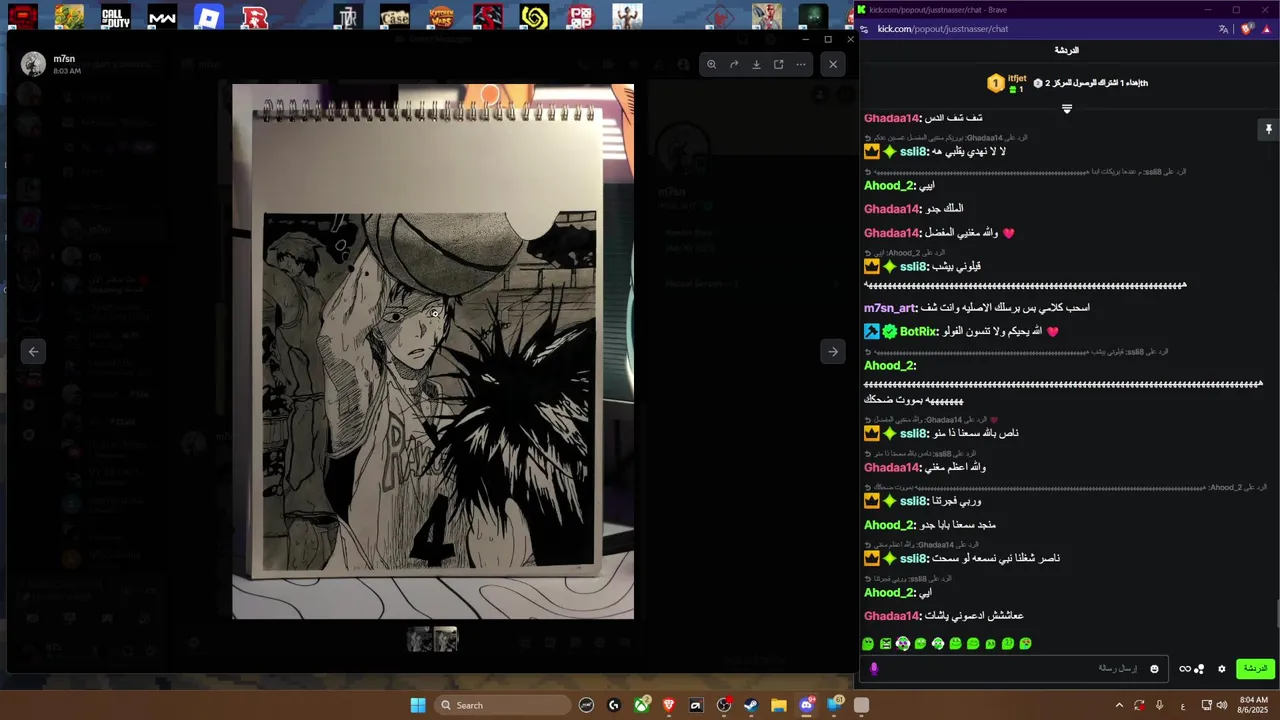
Task: Open File Explorer from the taskbar
Action: pyautogui.click(x=778, y=705)
